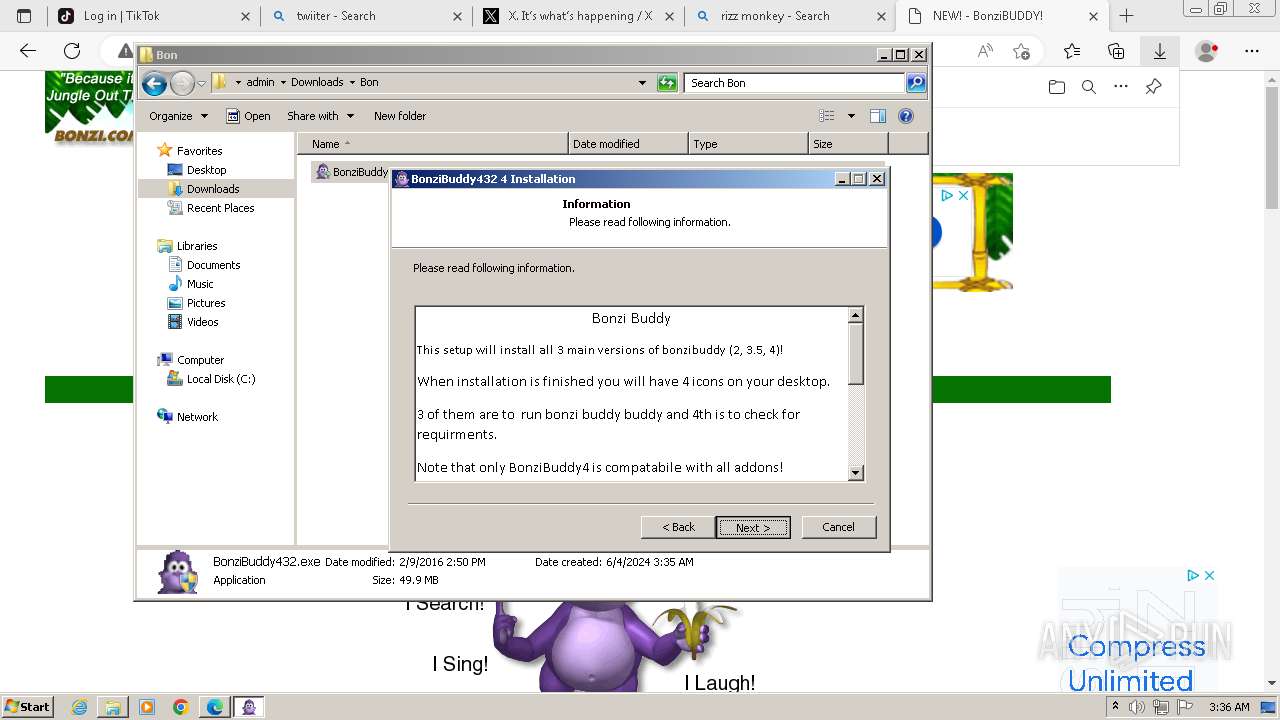Open the browser Downloads icon
The width and height of the screenshot is (1280, 720).
point(1160,51)
